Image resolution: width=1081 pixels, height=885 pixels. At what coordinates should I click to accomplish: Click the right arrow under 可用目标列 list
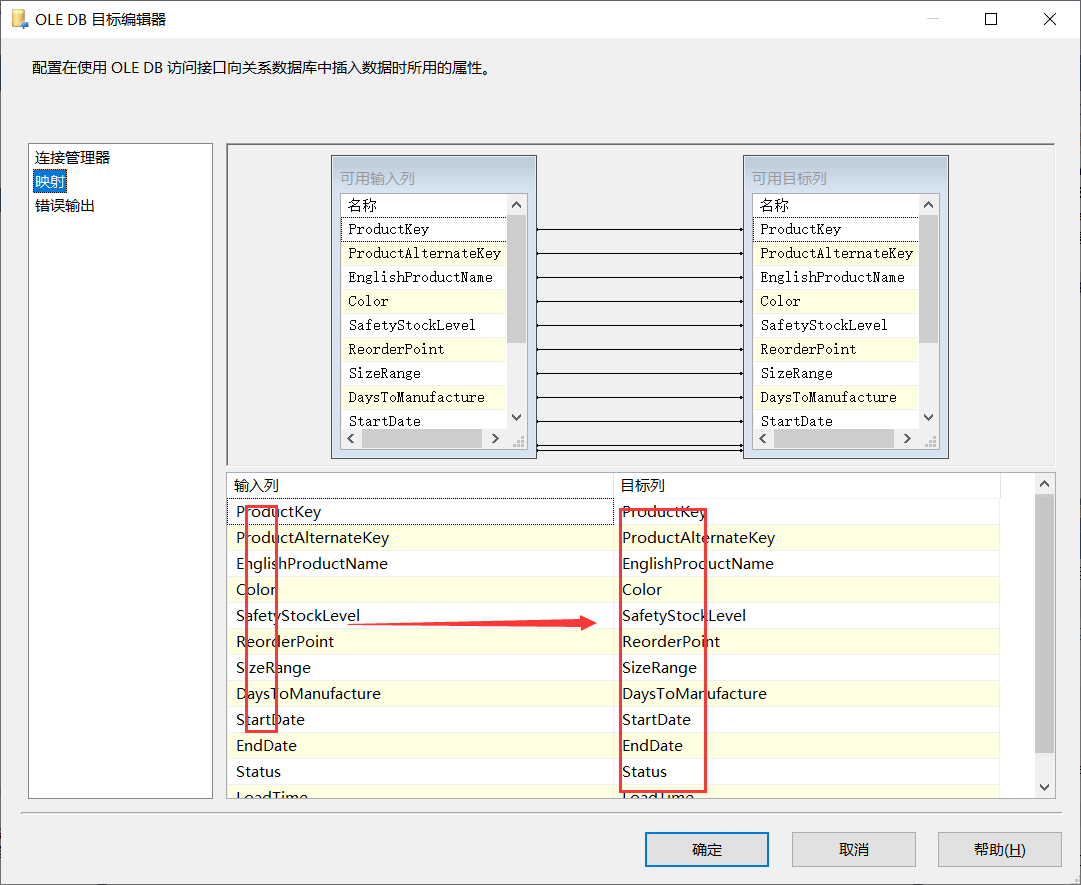907,438
